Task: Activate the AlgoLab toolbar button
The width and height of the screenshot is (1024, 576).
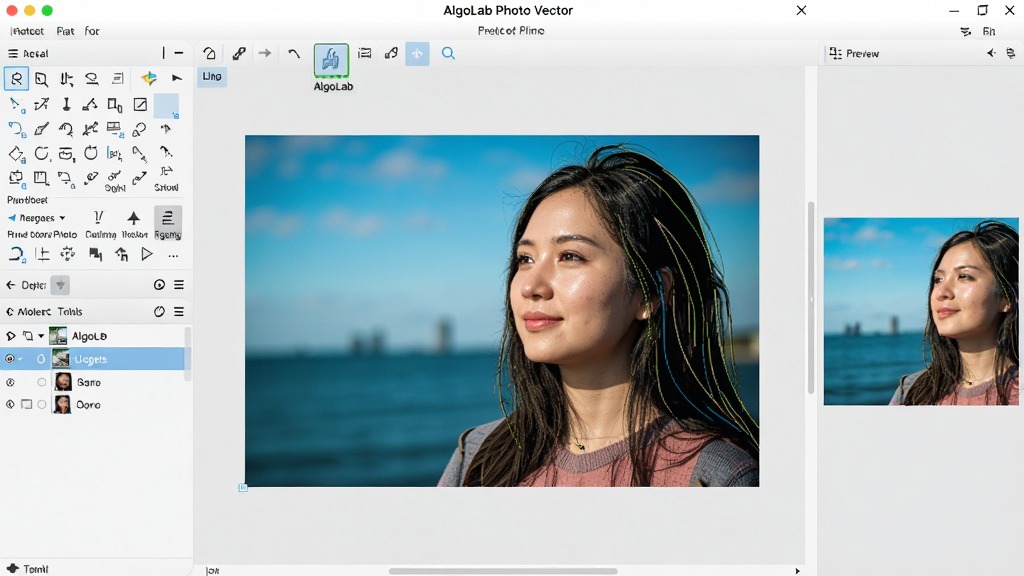Action: (331, 60)
